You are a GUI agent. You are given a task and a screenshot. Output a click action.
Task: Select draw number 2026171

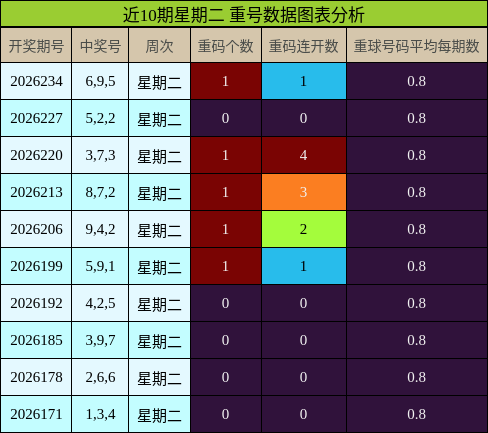click(36, 414)
